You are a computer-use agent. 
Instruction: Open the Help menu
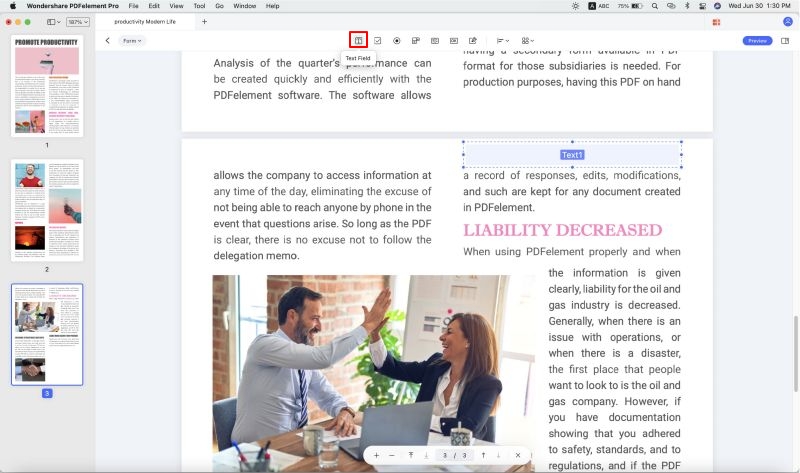click(272, 6)
